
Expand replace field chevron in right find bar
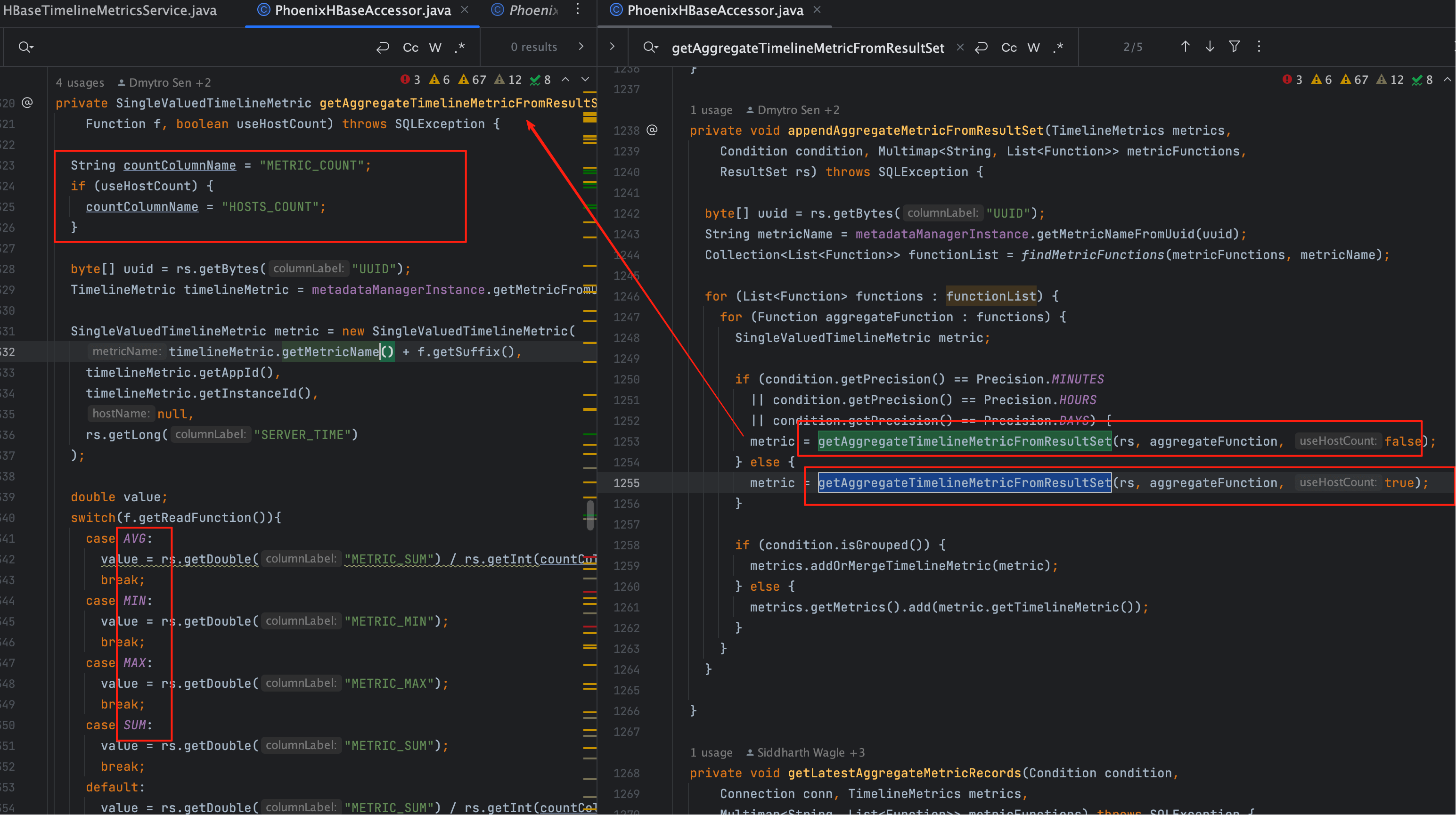click(x=612, y=46)
